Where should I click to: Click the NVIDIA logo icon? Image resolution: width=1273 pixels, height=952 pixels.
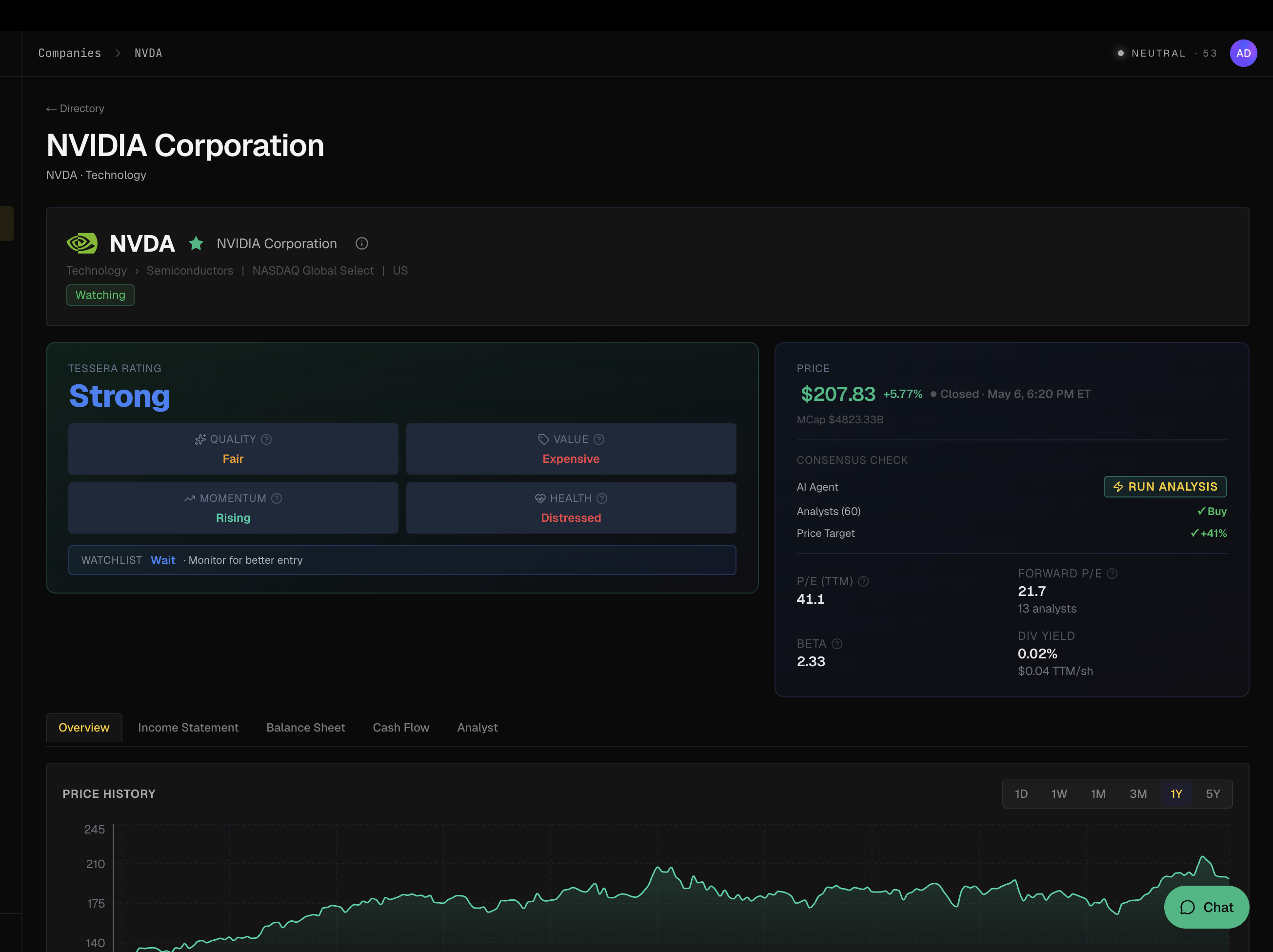click(82, 243)
